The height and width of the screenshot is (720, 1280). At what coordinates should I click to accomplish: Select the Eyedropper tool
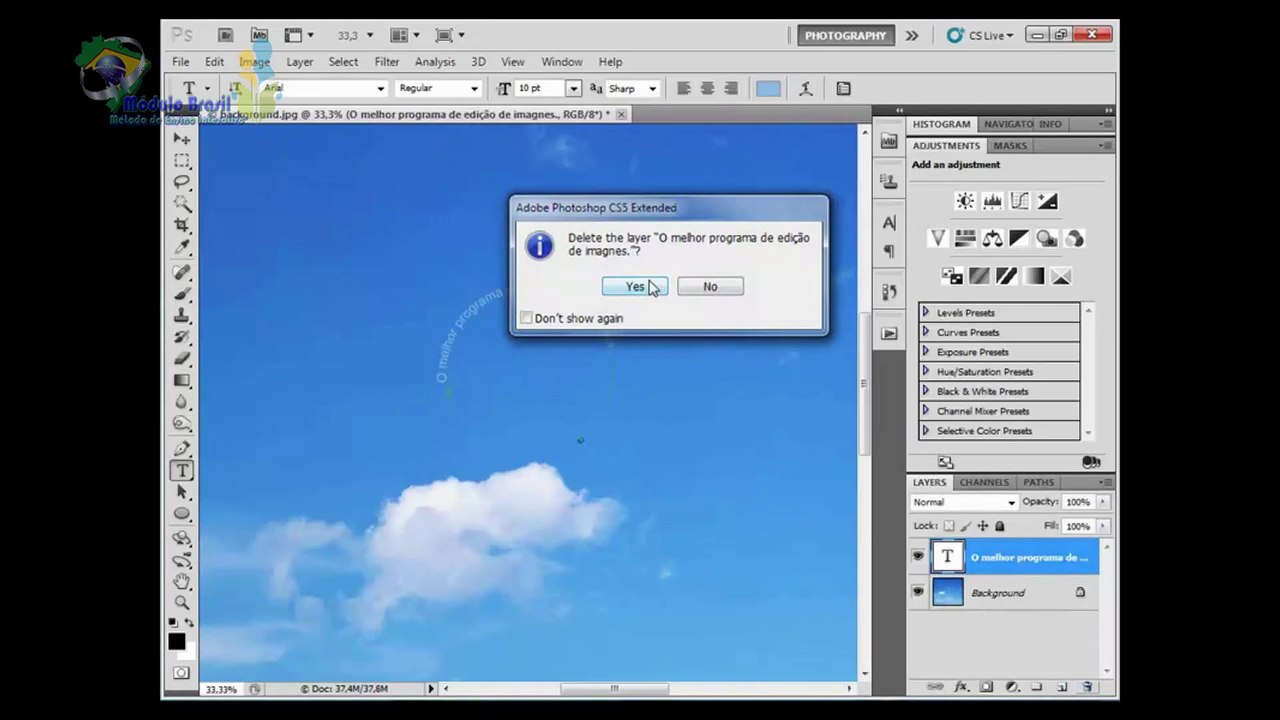pos(182,247)
